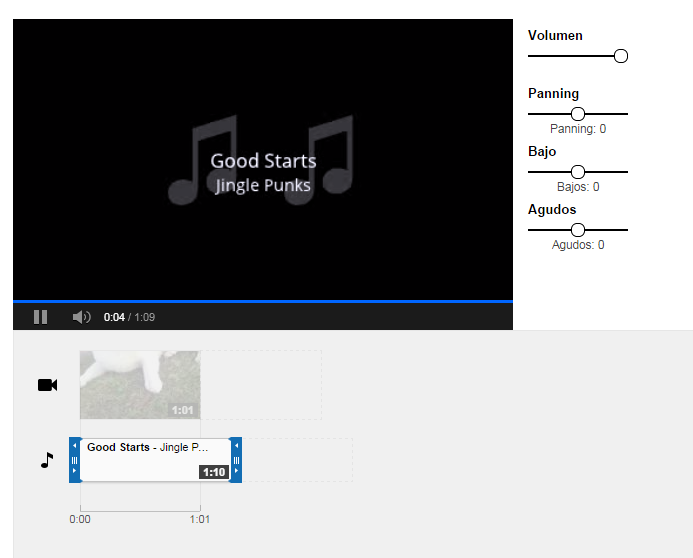693x558 pixels.
Task: Mute audio with the speaker icon
Action: (x=81, y=317)
